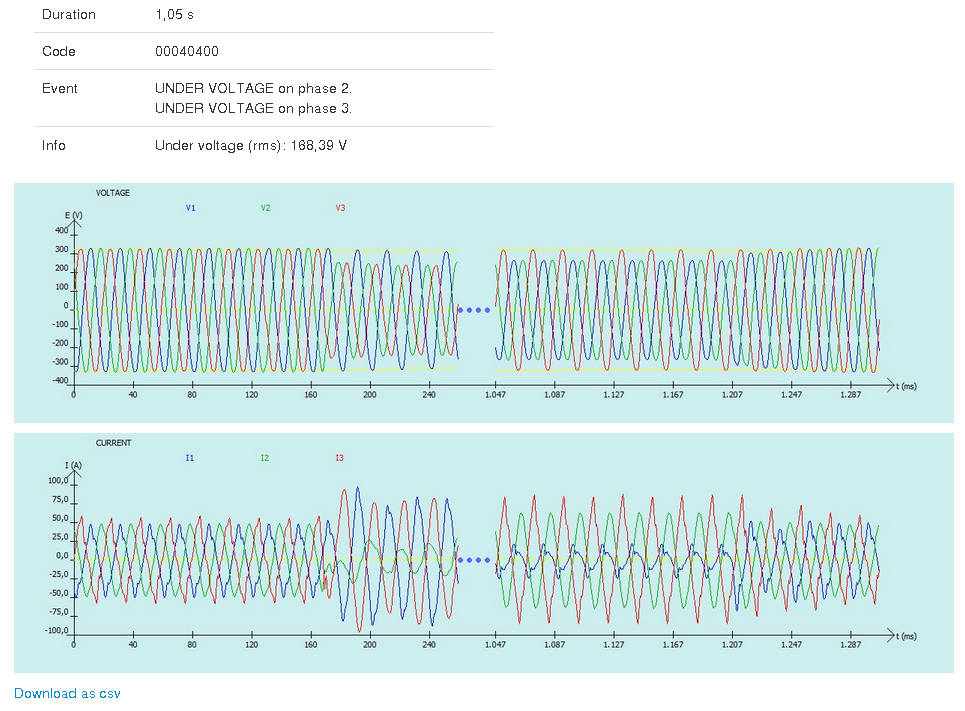
Task: Click the Event row label
Action: point(60,88)
